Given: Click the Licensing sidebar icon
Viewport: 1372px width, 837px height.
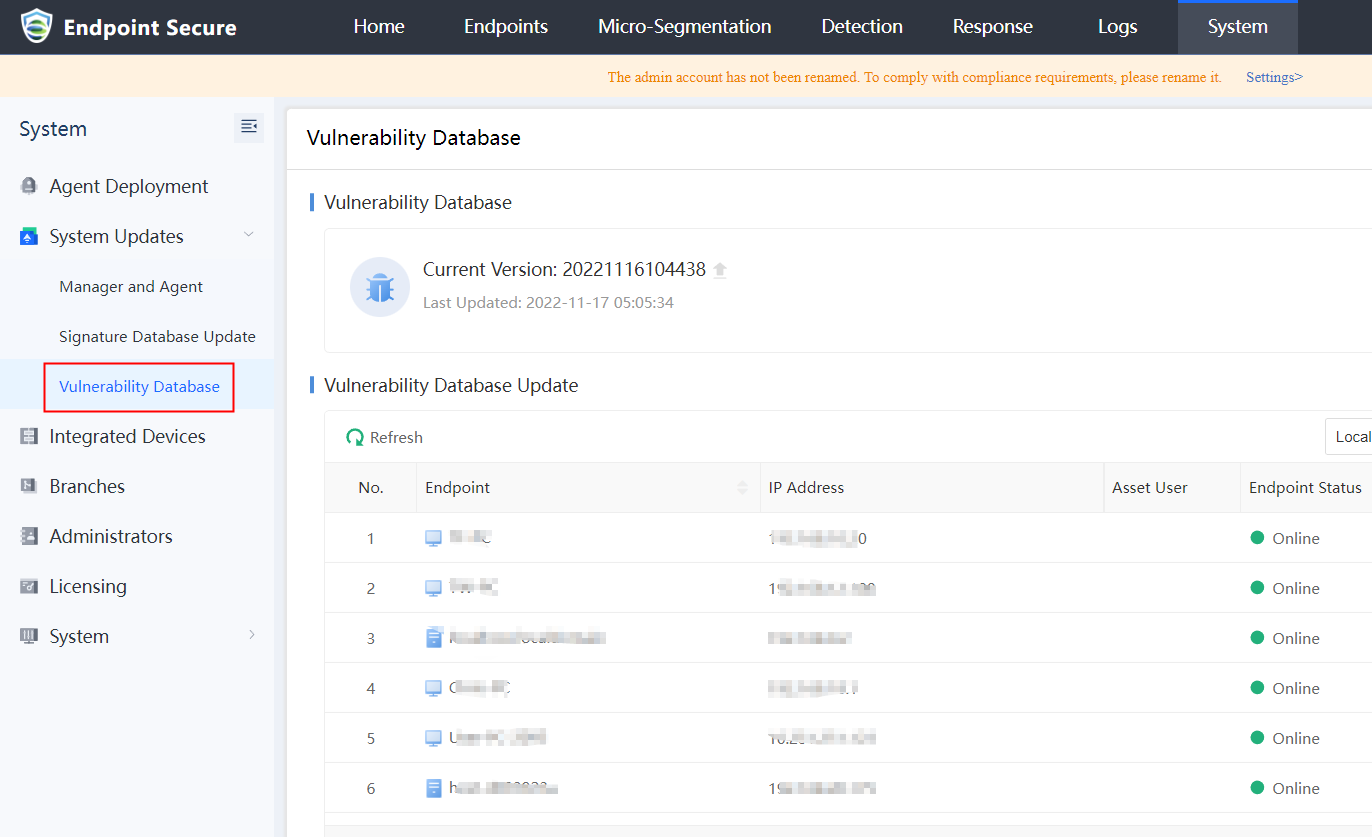Looking at the screenshot, I should (x=29, y=586).
